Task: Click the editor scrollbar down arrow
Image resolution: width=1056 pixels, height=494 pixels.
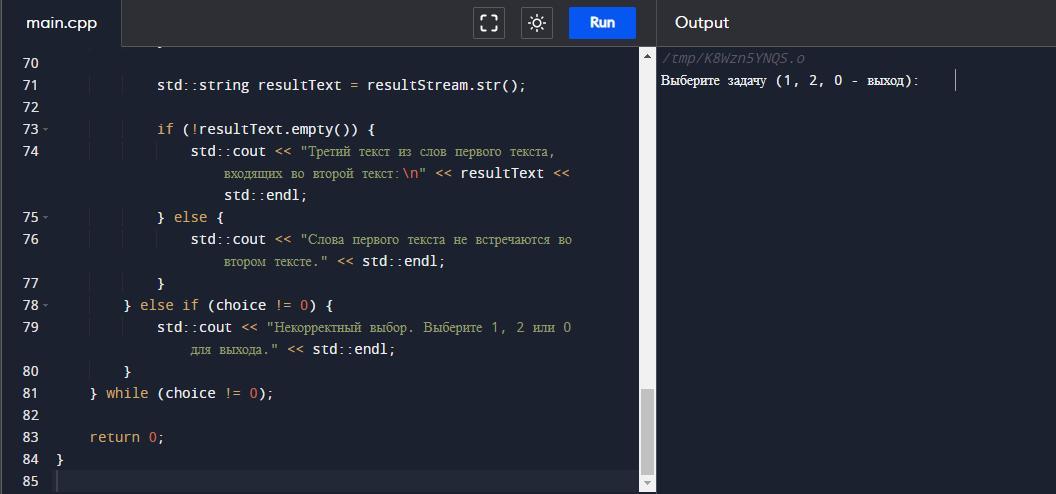Action: click(647, 483)
